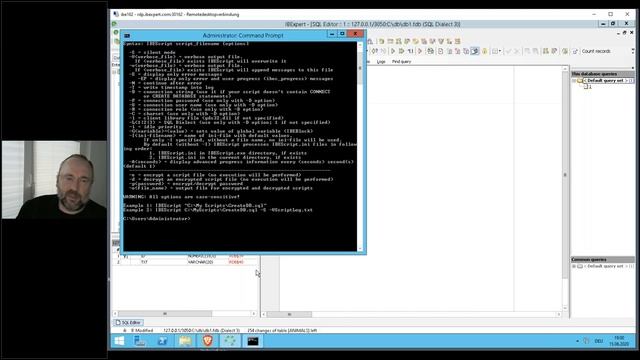Switch to the Logs tab
Screen dimensions: 640x360
381,62
